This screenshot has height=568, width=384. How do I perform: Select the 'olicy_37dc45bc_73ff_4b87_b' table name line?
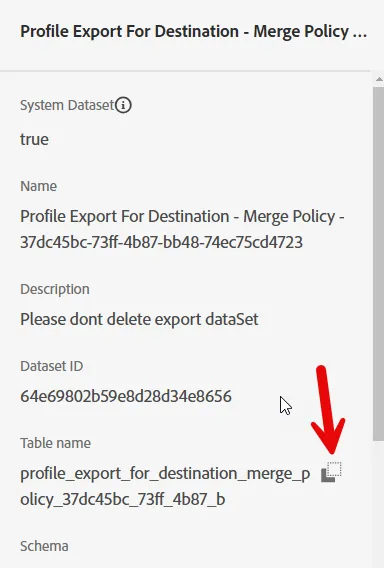[x=123, y=500]
